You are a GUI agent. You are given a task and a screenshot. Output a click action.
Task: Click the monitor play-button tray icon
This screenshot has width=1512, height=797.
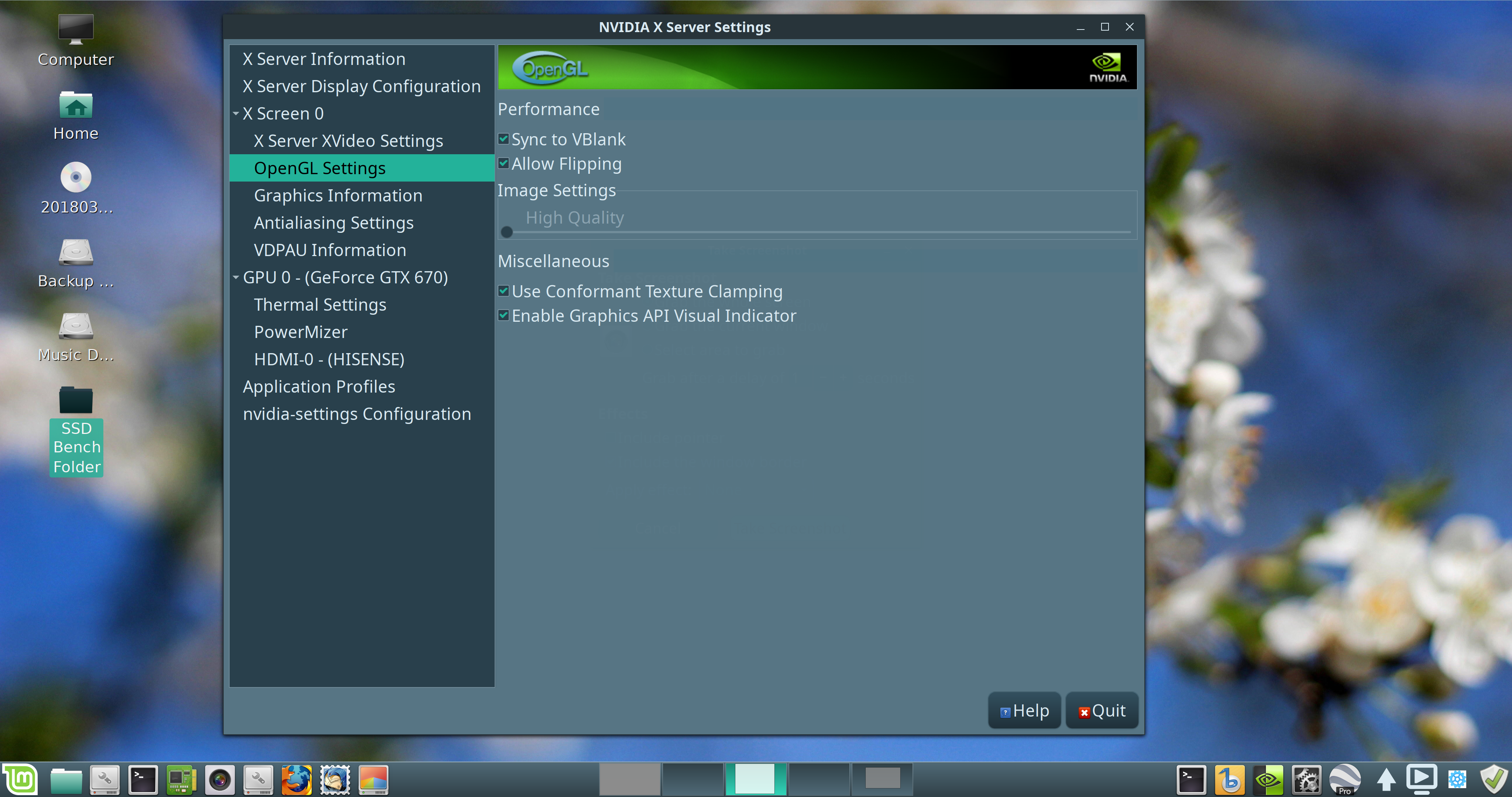[1421, 780]
